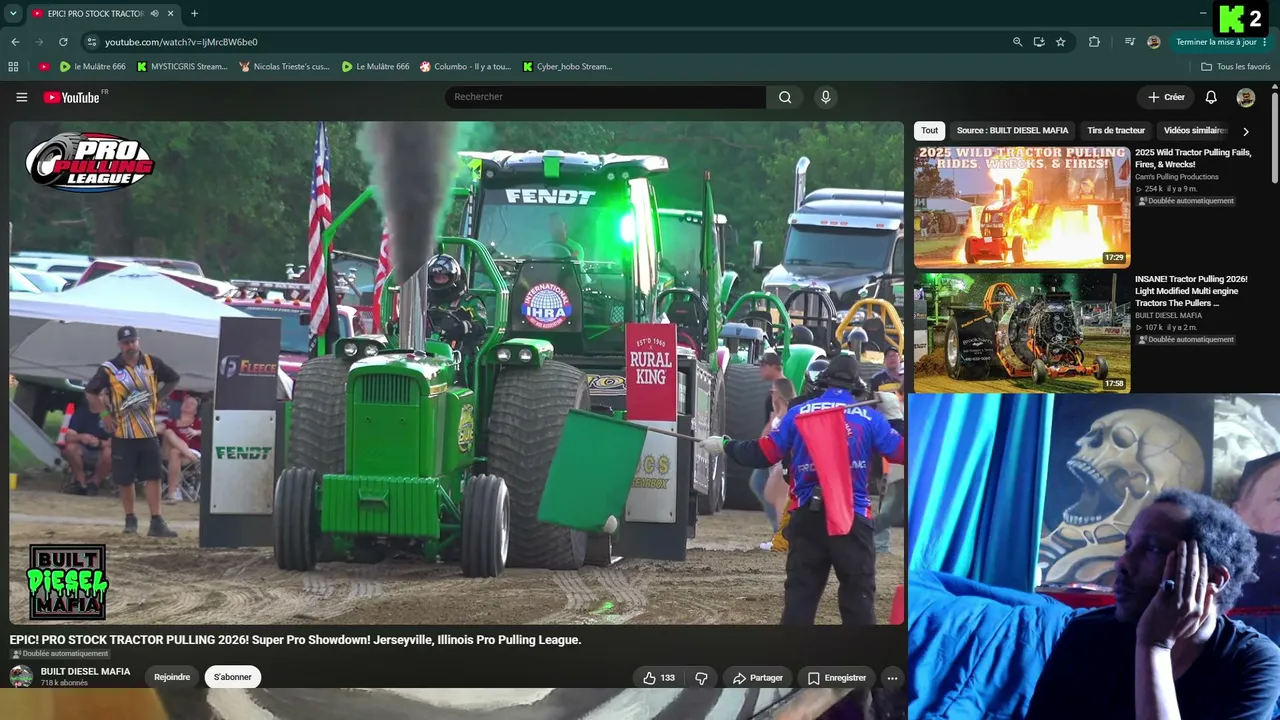Open the BUILT DIESEL MAFIA channel name link
The image size is (1280, 720).
(85, 672)
